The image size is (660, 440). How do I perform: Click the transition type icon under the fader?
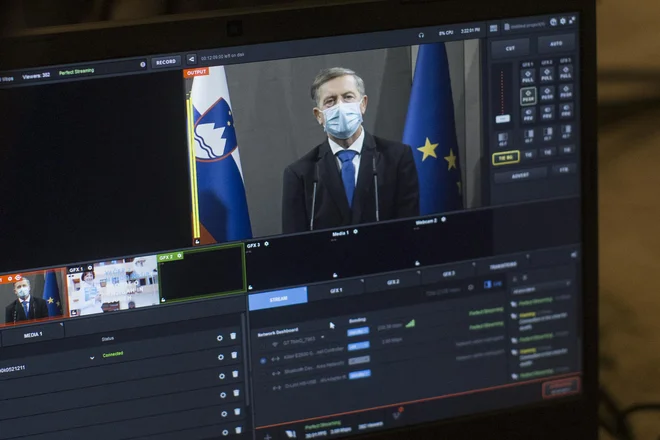point(503,138)
